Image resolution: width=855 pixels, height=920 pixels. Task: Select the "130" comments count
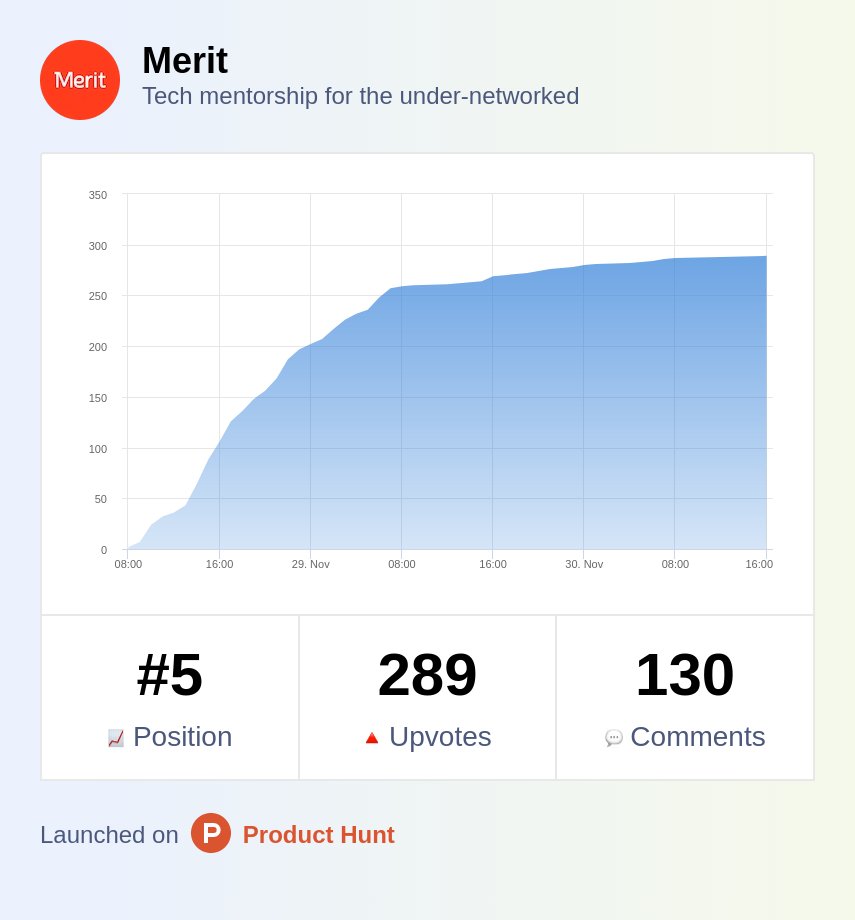[x=684, y=676]
